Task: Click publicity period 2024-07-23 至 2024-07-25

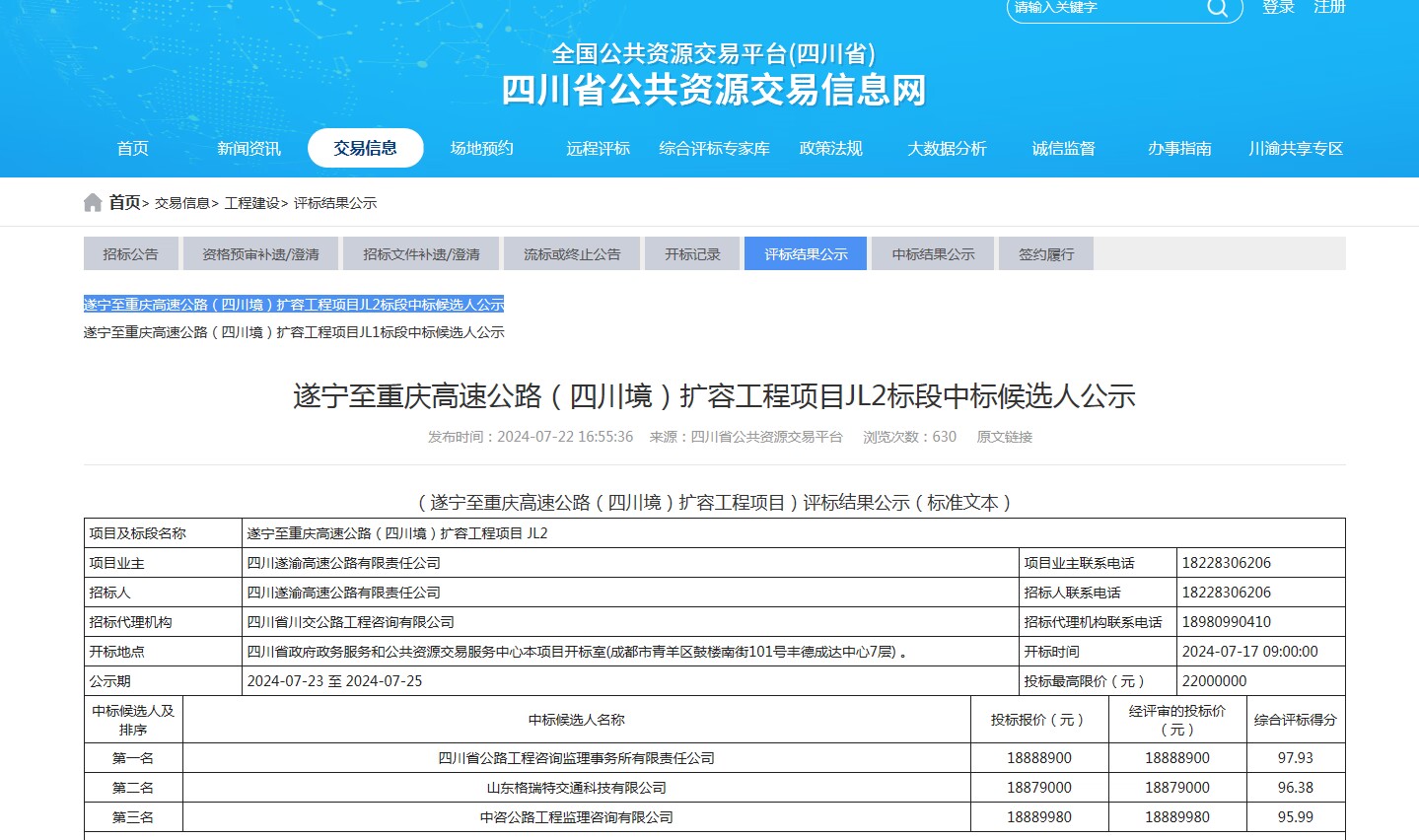Action: 334,681
